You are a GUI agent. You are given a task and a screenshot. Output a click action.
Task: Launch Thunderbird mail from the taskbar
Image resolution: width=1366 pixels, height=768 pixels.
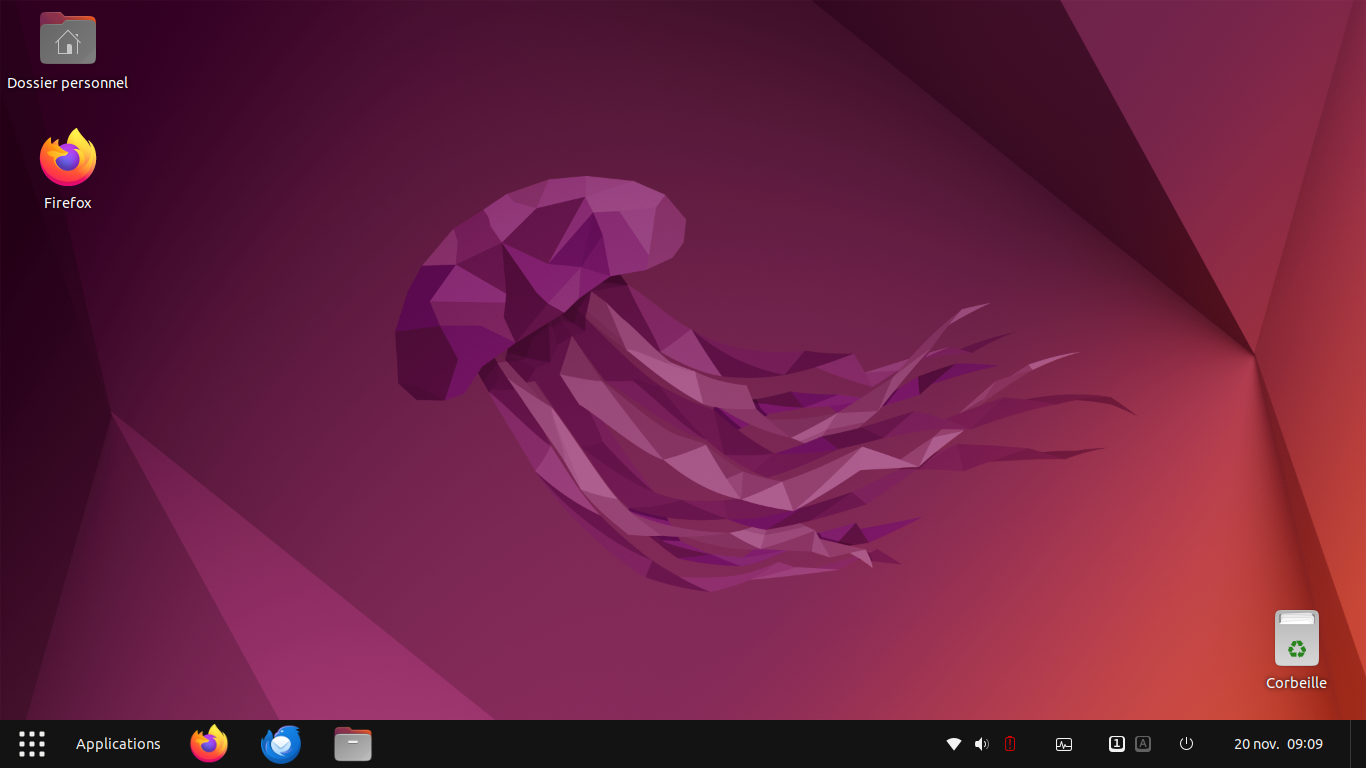281,744
